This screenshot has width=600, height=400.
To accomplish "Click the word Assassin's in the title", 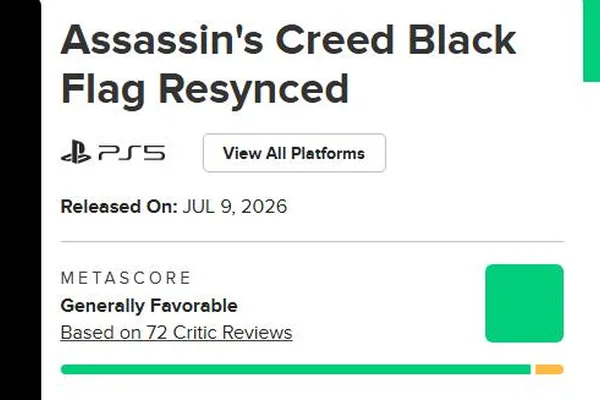I will [162, 40].
